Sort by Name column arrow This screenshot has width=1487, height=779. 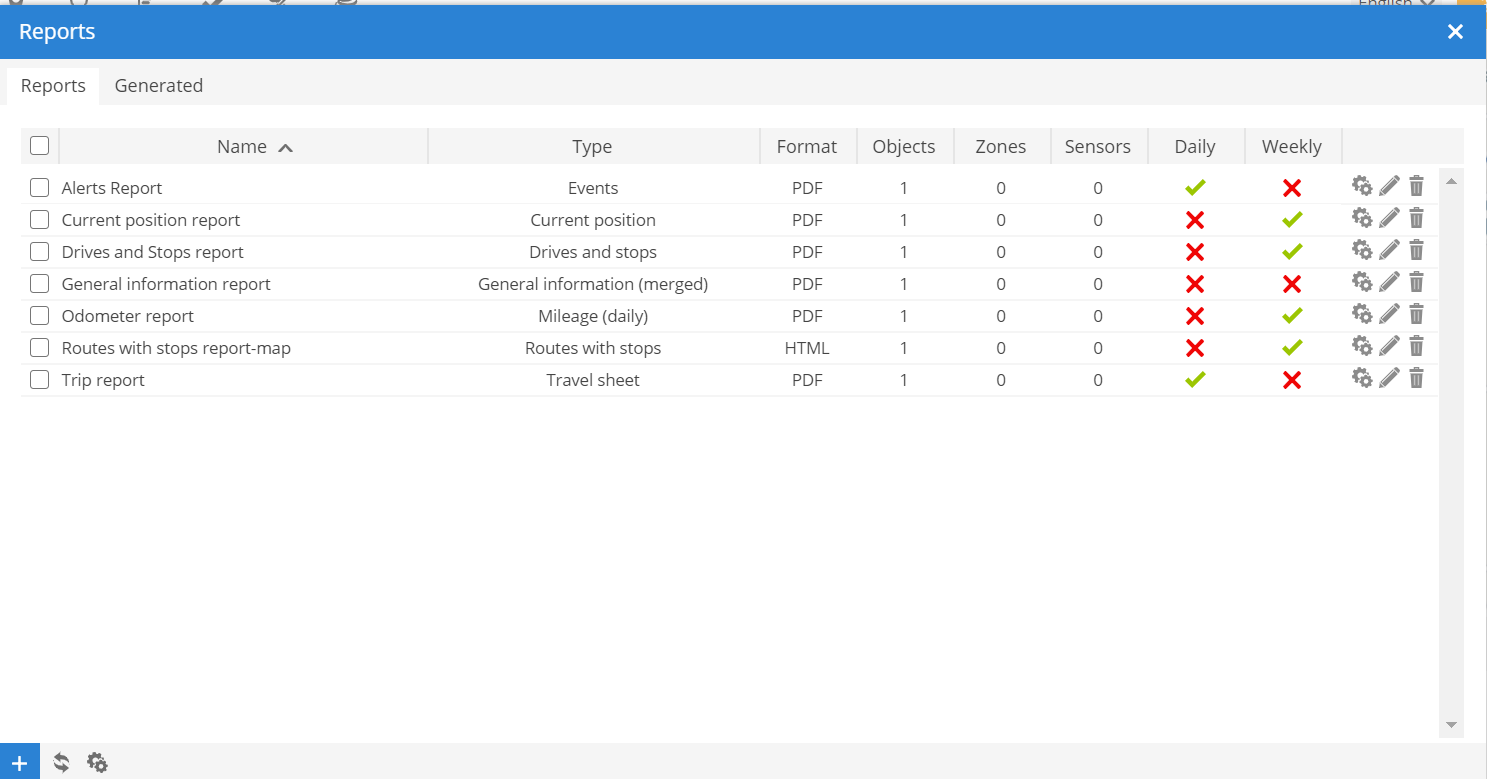click(285, 147)
